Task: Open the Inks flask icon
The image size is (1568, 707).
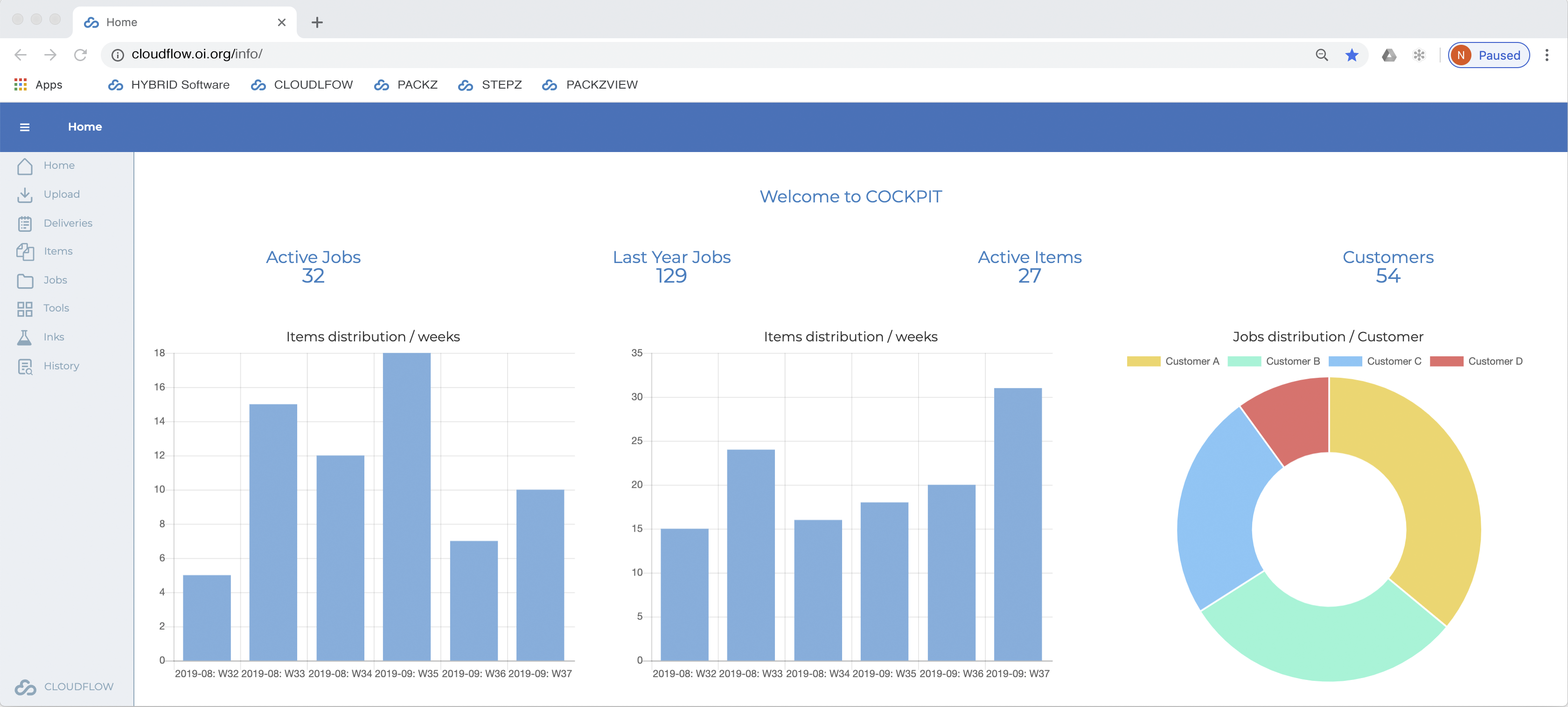Action: pos(24,337)
